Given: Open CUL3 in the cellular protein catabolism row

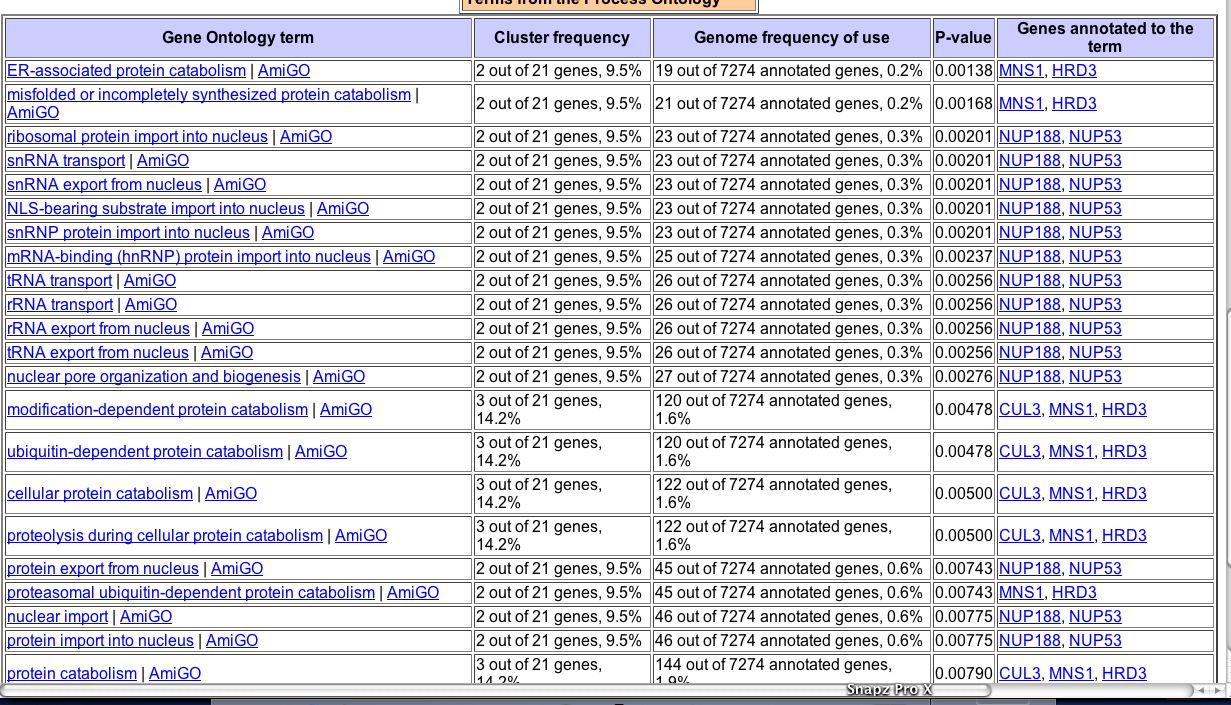Looking at the screenshot, I should 1020,494.
